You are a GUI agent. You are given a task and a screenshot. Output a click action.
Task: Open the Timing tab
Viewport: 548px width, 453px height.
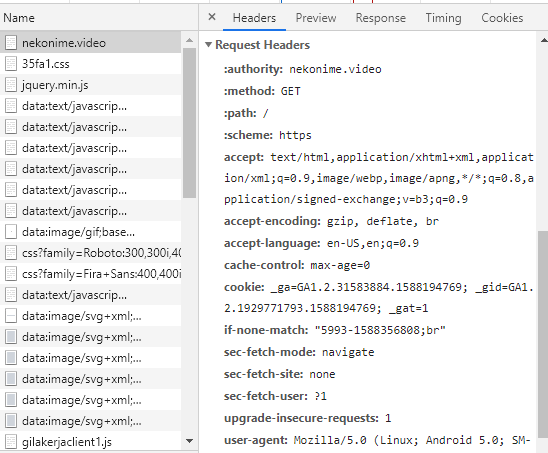(443, 18)
